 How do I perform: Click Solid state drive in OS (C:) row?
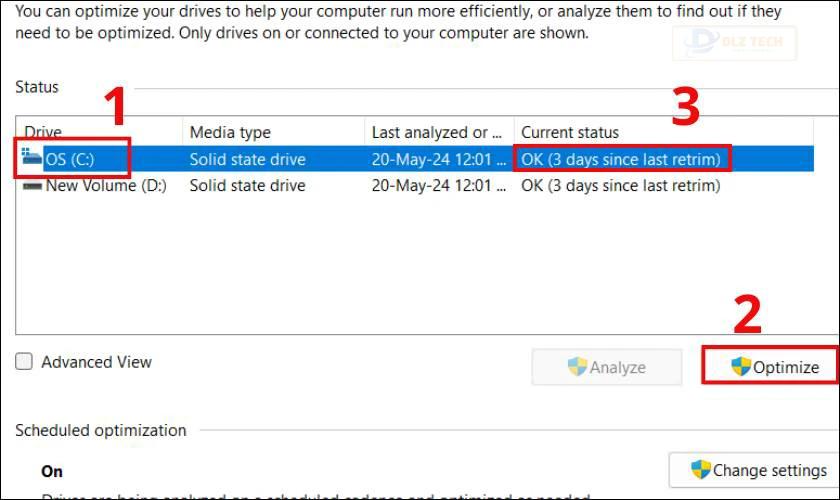coord(248,159)
